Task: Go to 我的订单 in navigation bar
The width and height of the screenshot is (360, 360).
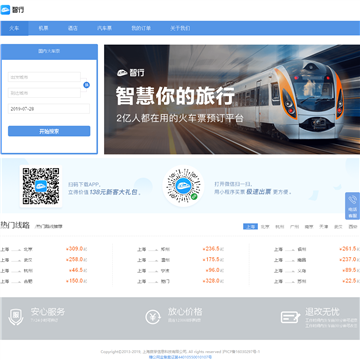Action: tap(141, 28)
